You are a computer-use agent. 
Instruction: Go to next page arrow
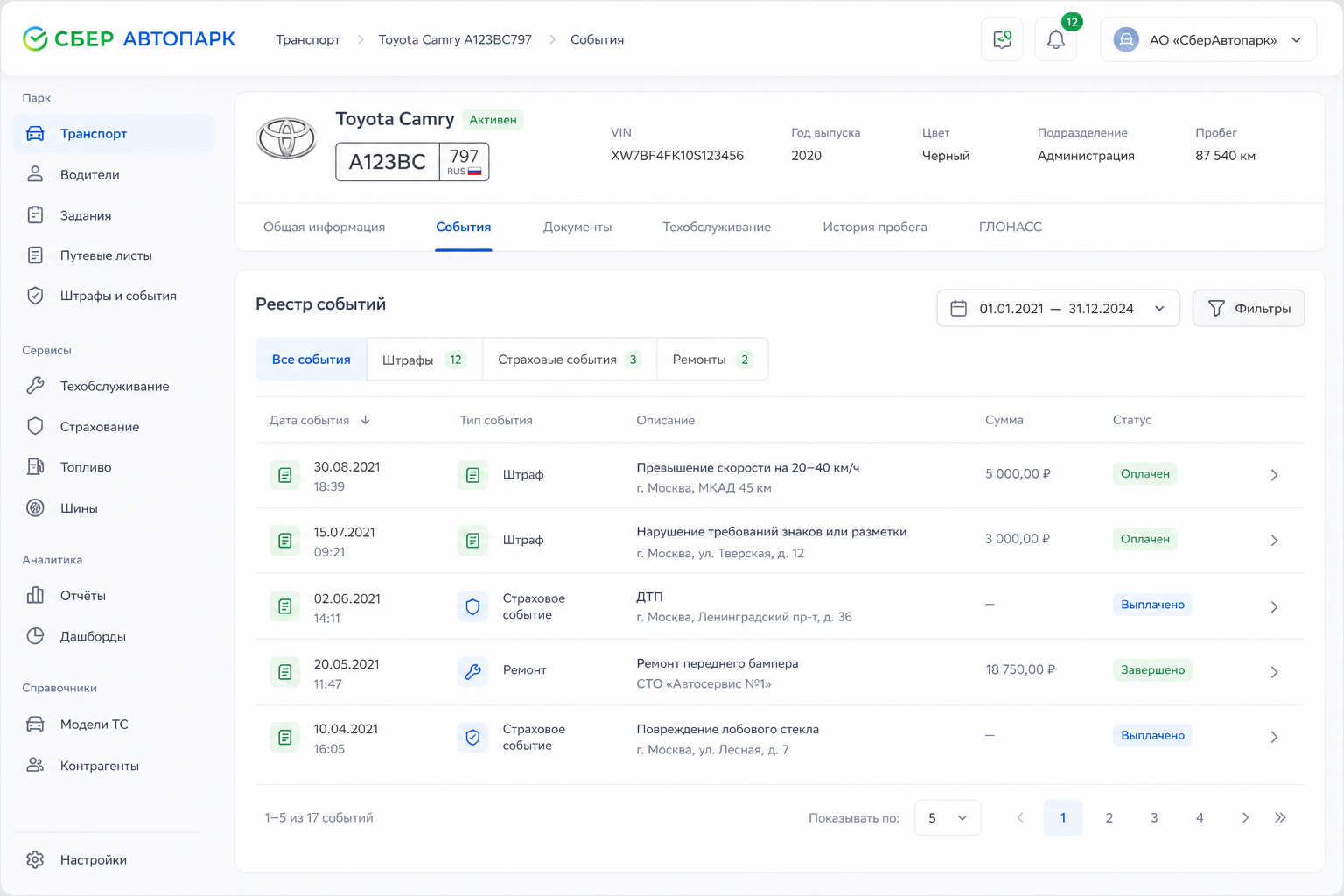(x=1245, y=817)
